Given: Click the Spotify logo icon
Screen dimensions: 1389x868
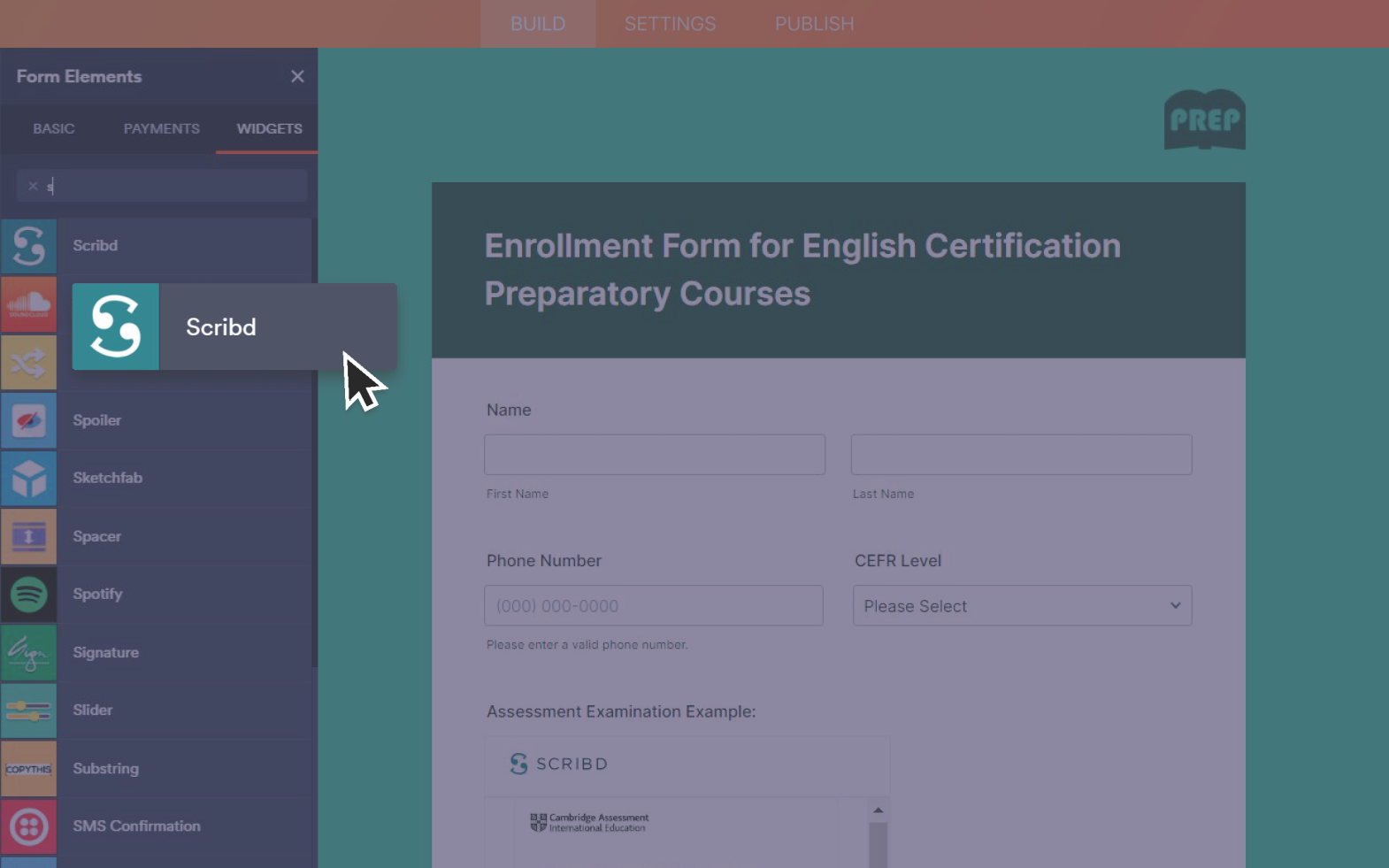Looking at the screenshot, I should click(29, 595).
